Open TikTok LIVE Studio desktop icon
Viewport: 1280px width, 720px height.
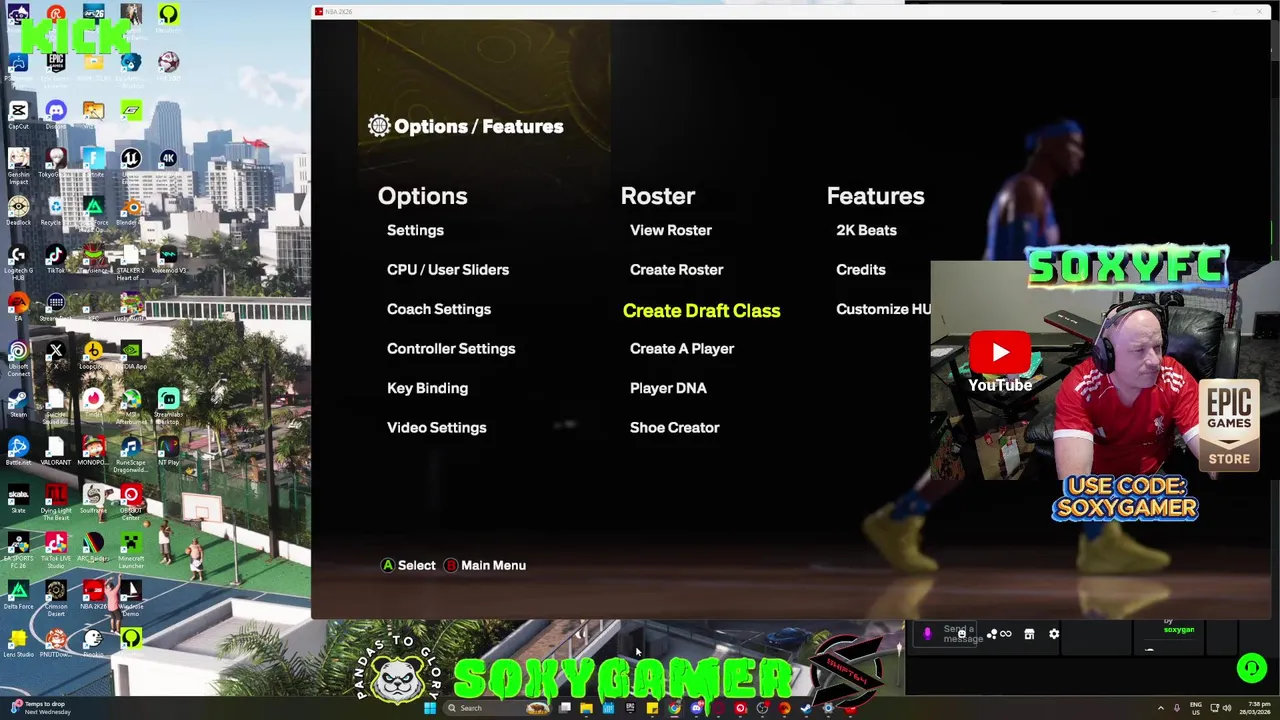pos(55,550)
